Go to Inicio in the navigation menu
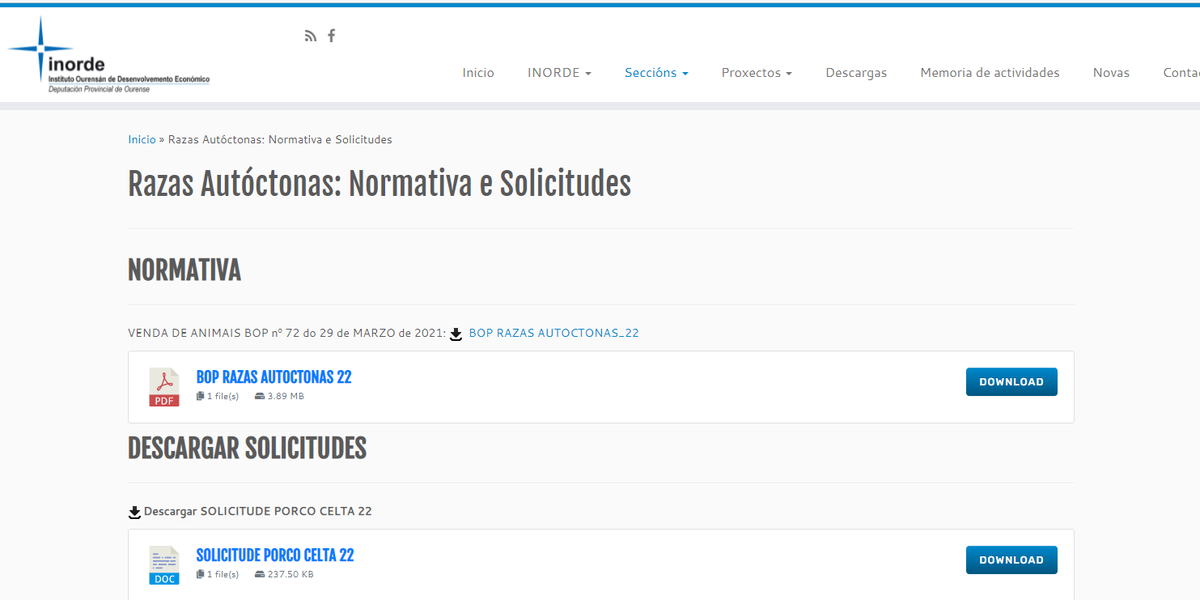The height and width of the screenshot is (600, 1200). click(x=478, y=73)
